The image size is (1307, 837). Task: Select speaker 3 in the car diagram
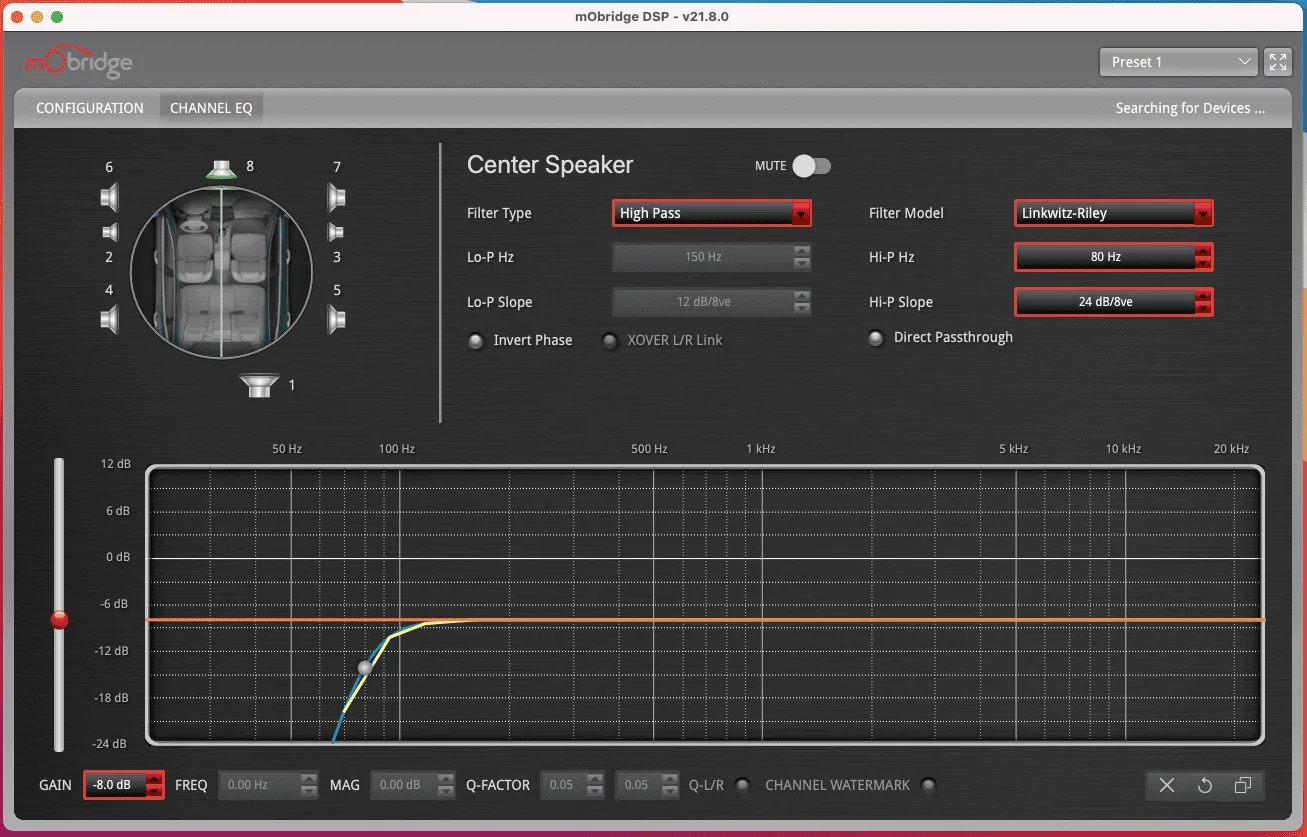coord(337,233)
